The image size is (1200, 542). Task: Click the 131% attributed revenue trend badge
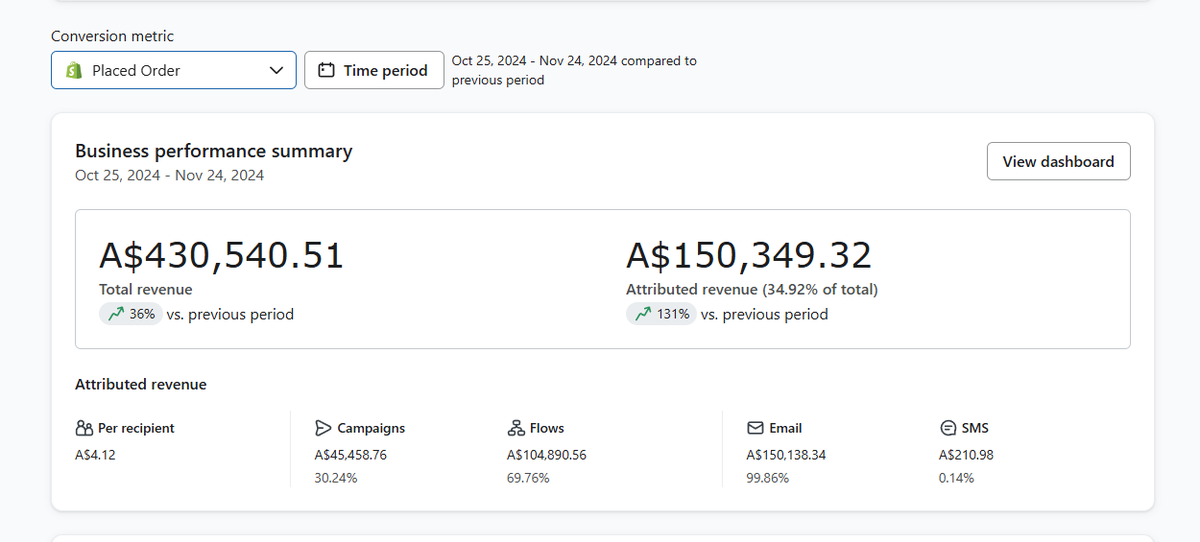(661, 314)
